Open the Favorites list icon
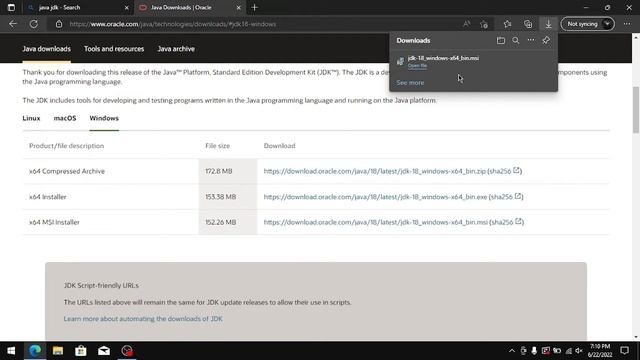The width and height of the screenshot is (640, 360). tap(507, 24)
